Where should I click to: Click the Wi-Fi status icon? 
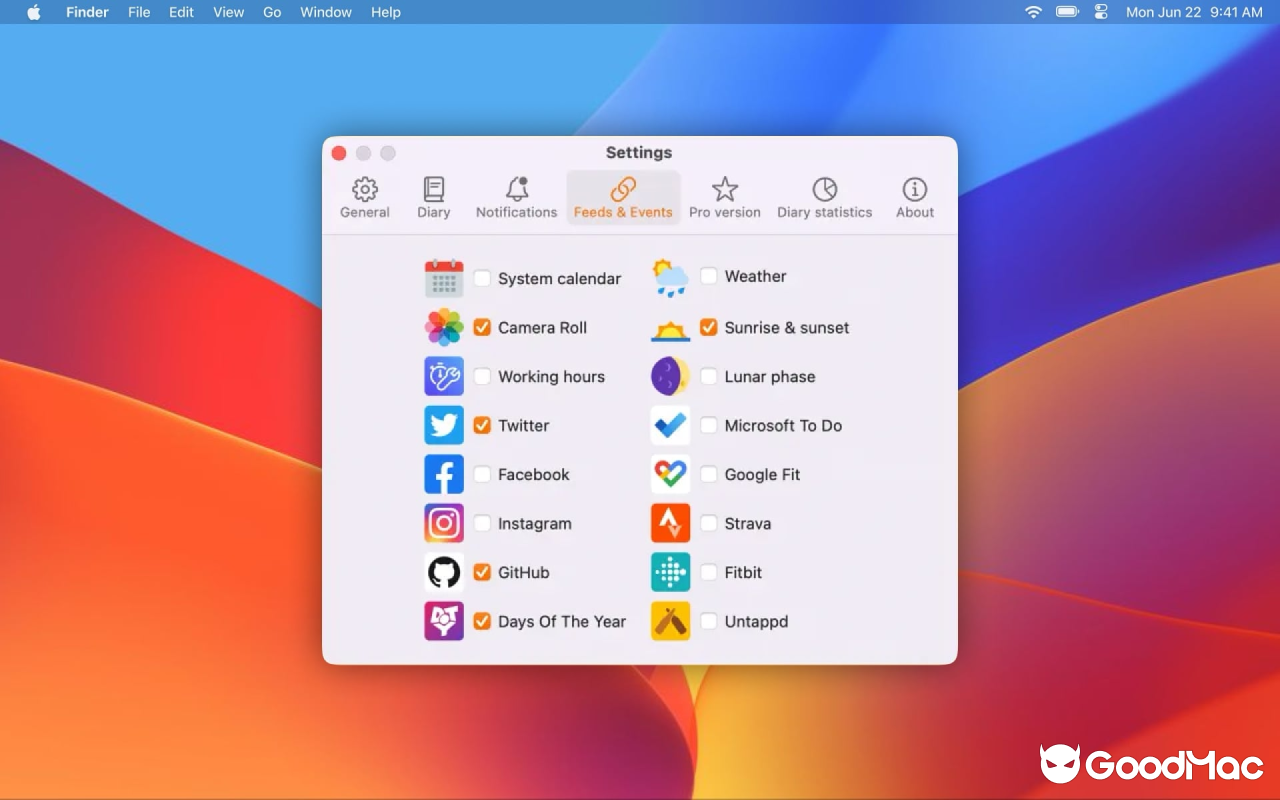[1034, 12]
